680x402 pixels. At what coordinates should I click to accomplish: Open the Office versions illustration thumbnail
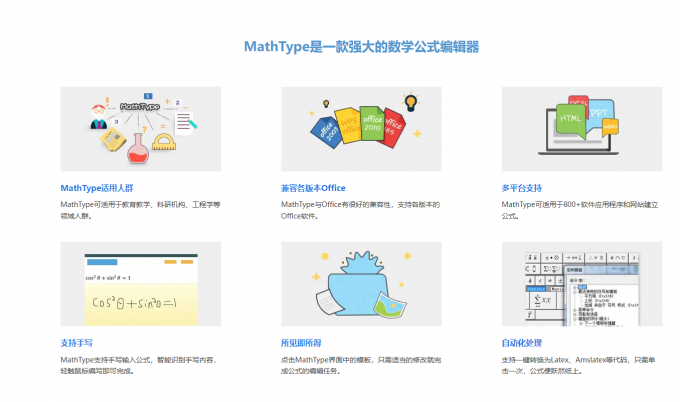pos(361,129)
